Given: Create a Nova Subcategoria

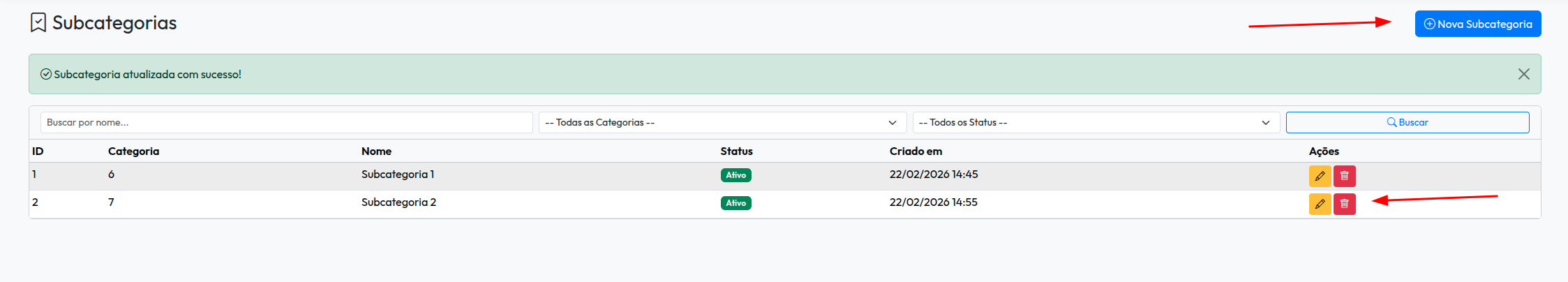Looking at the screenshot, I should [1477, 24].
